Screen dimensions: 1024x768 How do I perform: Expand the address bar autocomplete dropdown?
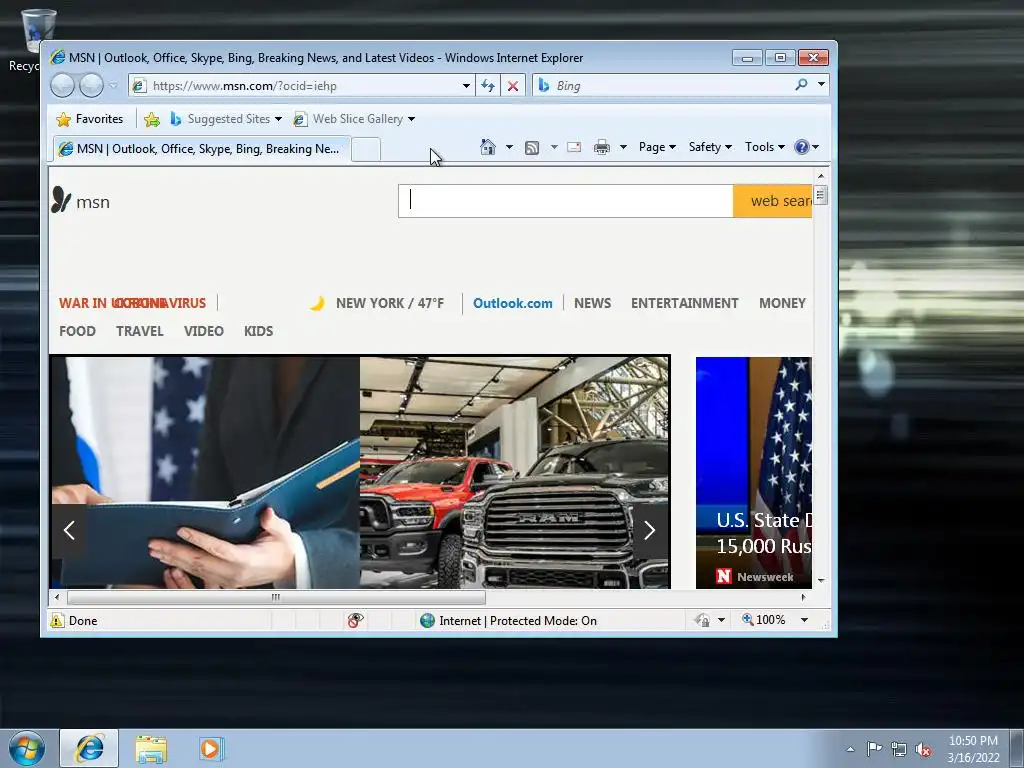466,86
